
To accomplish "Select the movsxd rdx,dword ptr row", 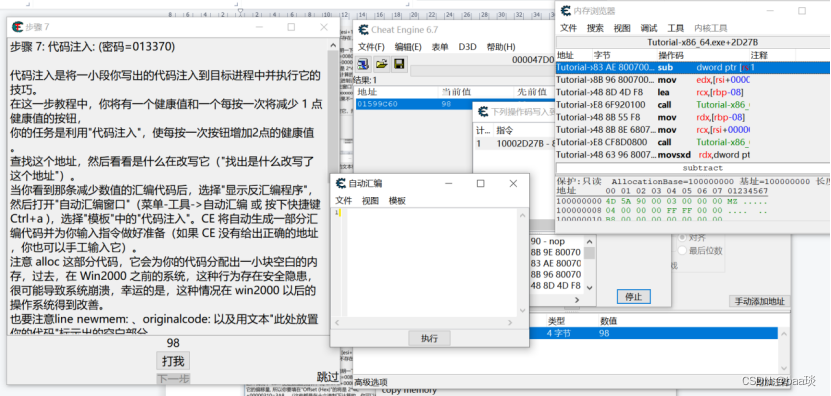I will [x=693, y=155].
